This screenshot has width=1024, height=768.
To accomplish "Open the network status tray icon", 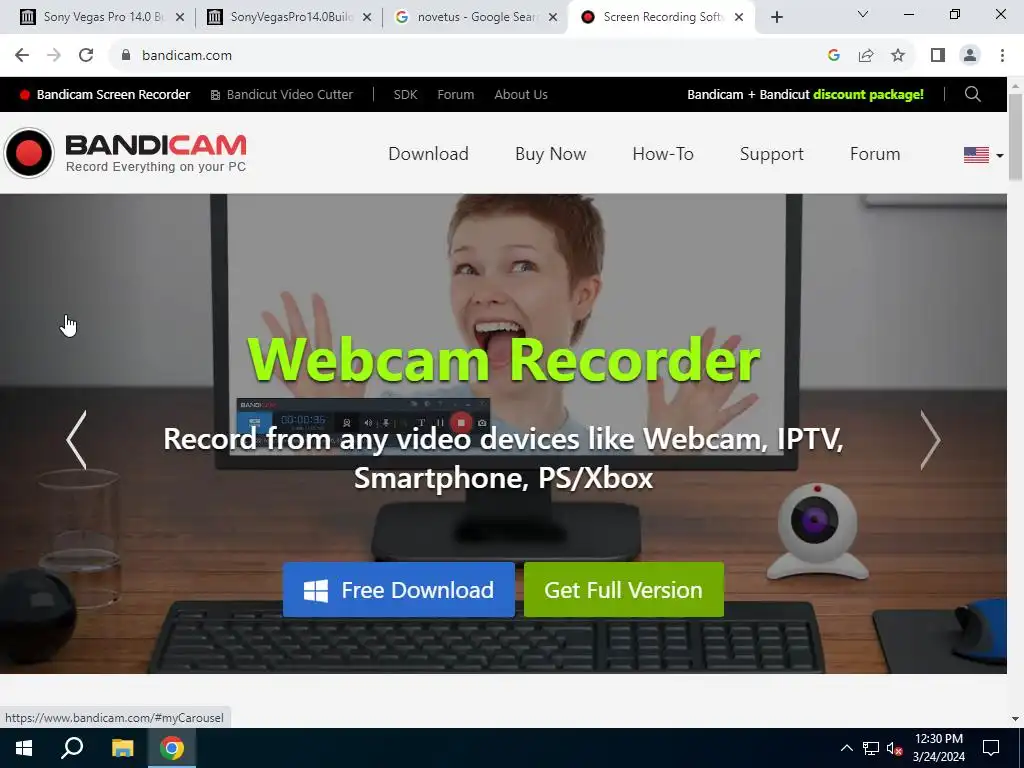I will click(871, 748).
